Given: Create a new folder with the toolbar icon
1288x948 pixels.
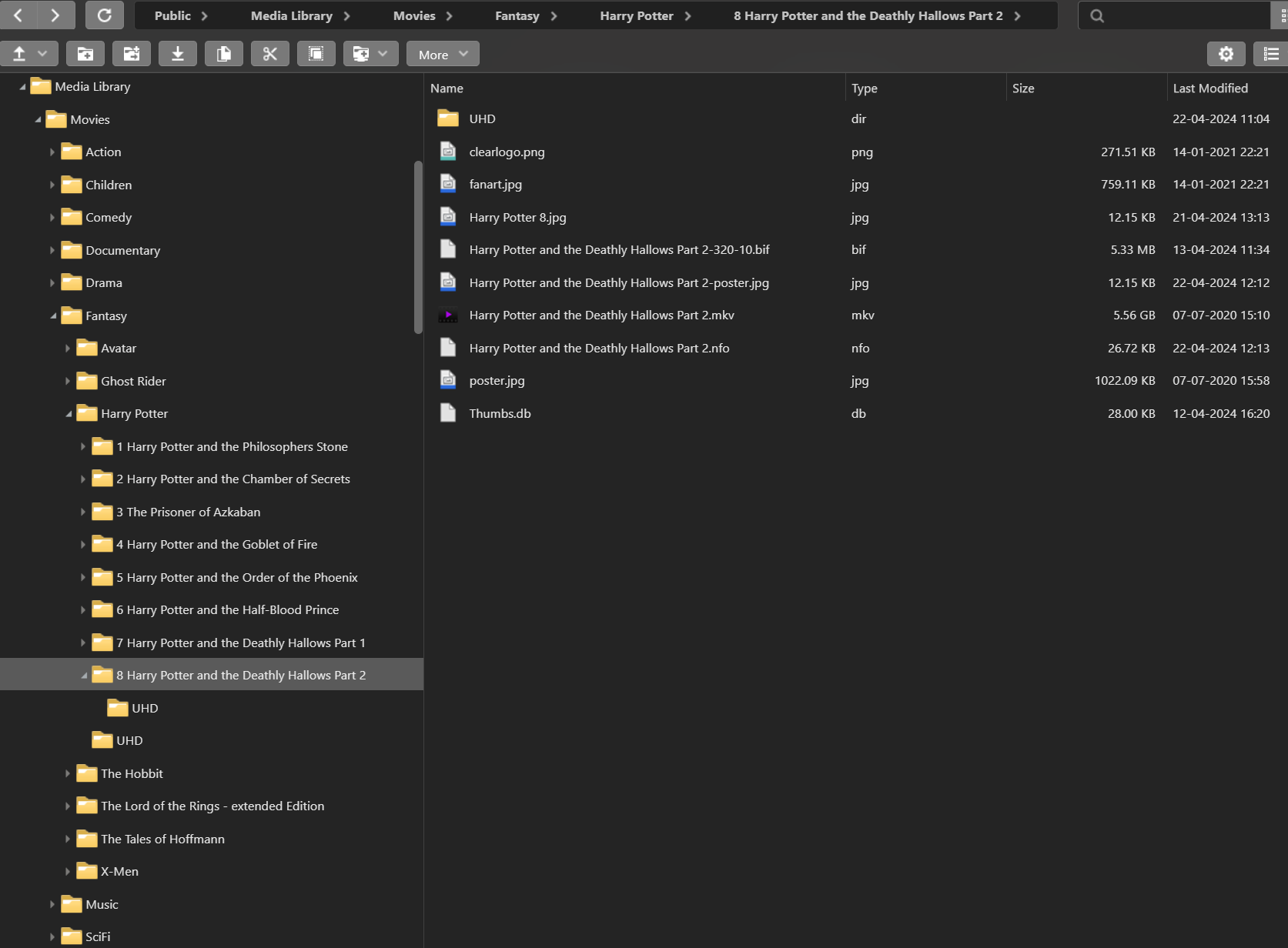Looking at the screenshot, I should (85, 54).
